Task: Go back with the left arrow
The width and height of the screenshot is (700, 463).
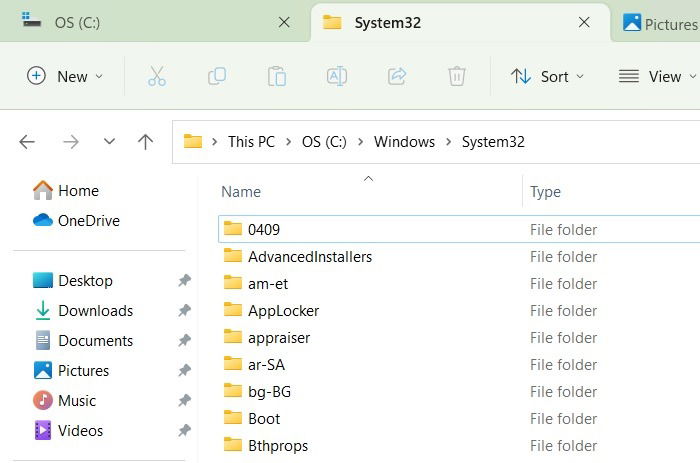Action: tap(27, 142)
